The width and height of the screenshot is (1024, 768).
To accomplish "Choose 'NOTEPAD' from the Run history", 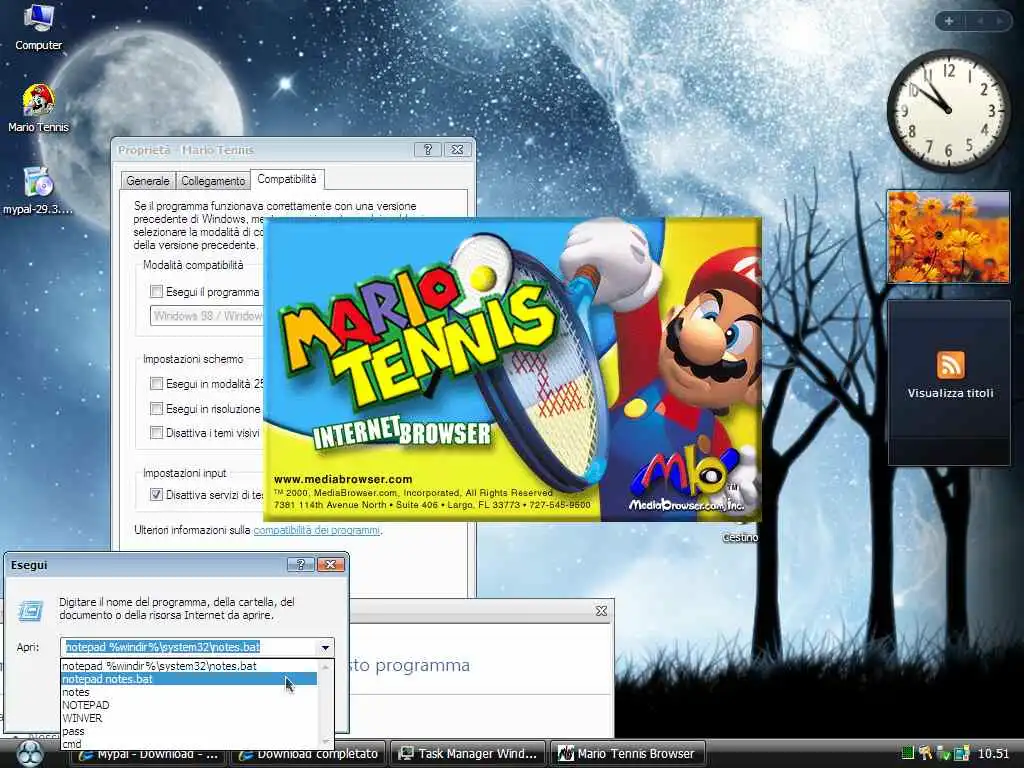I will 189,705.
